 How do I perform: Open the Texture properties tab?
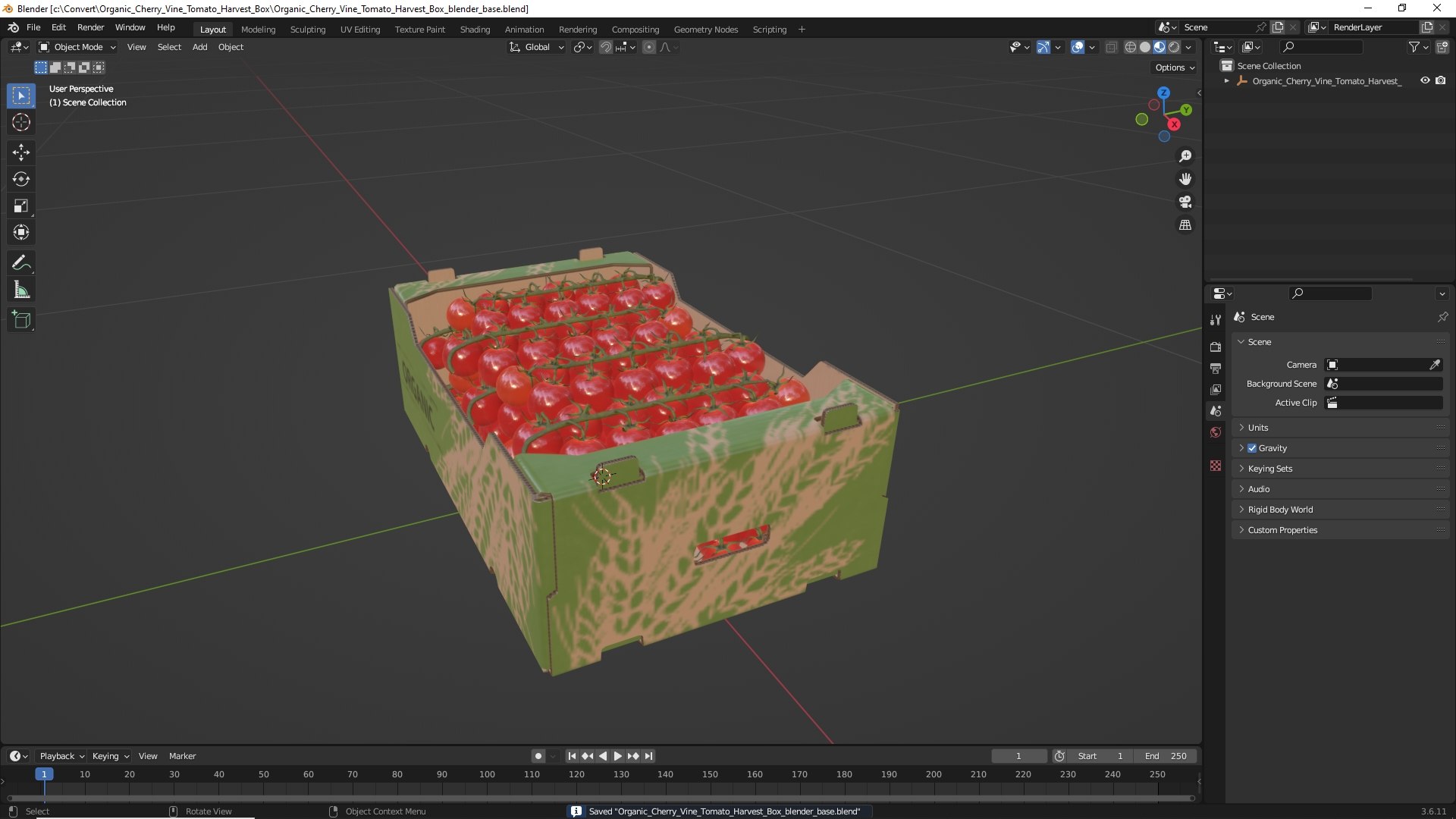point(1216,466)
